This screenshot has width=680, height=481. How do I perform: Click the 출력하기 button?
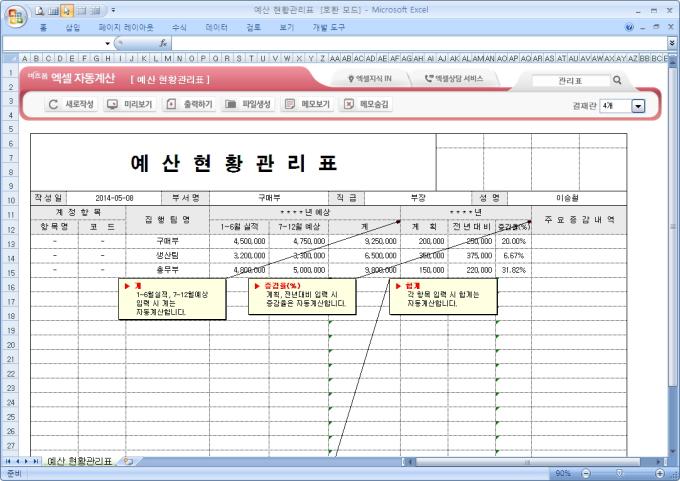(x=190, y=104)
